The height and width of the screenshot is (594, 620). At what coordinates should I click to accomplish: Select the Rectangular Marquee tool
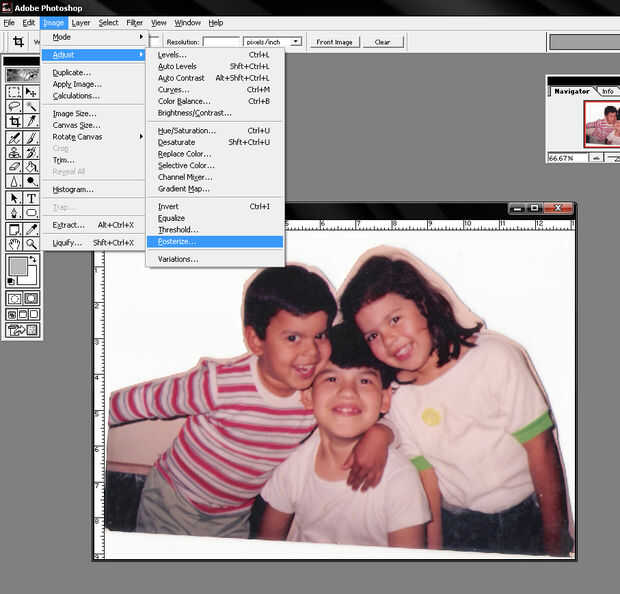(14, 92)
